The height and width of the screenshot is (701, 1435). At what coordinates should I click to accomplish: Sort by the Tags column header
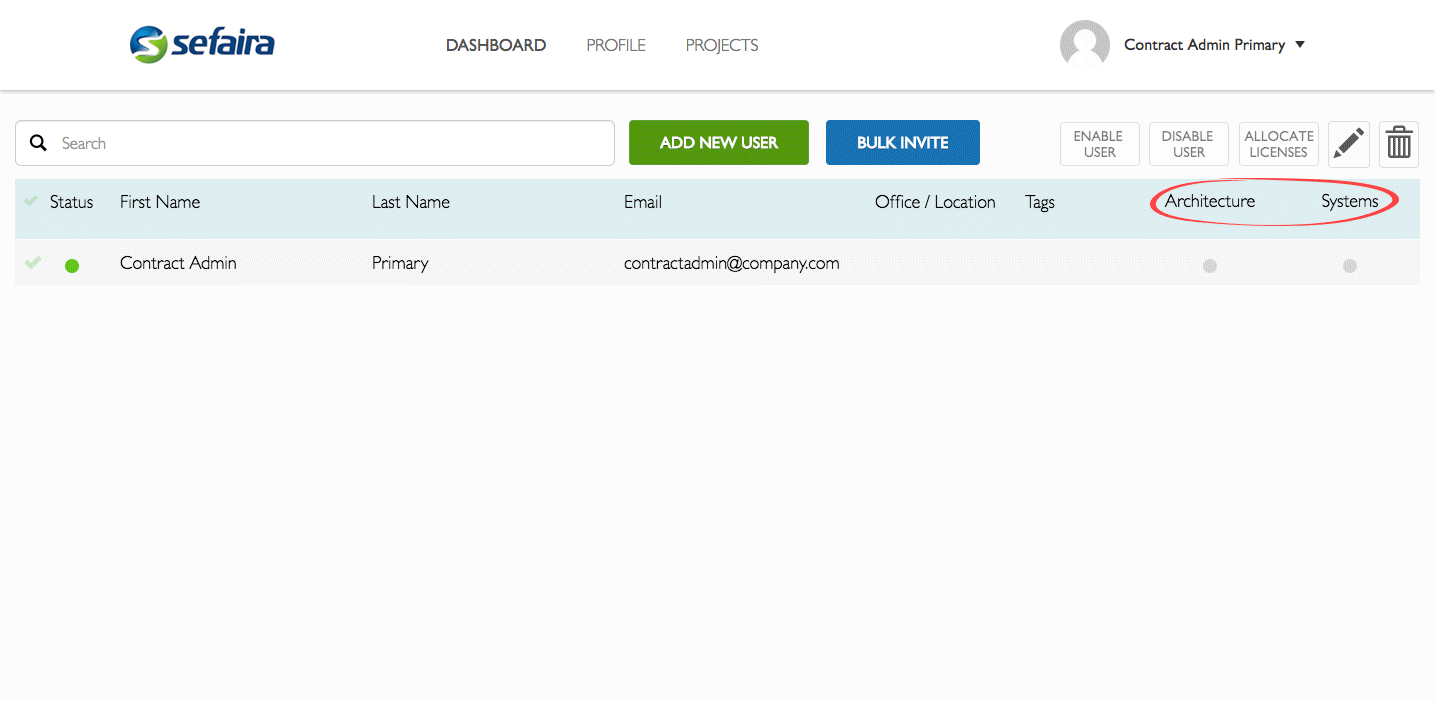click(x=1040, y=202)
